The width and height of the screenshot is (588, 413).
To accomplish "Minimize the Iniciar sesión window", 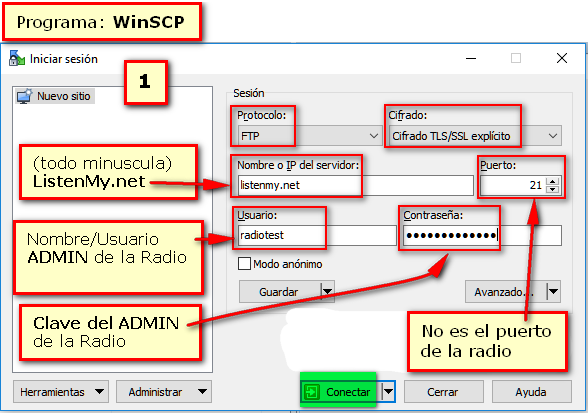I will point(471,59).
